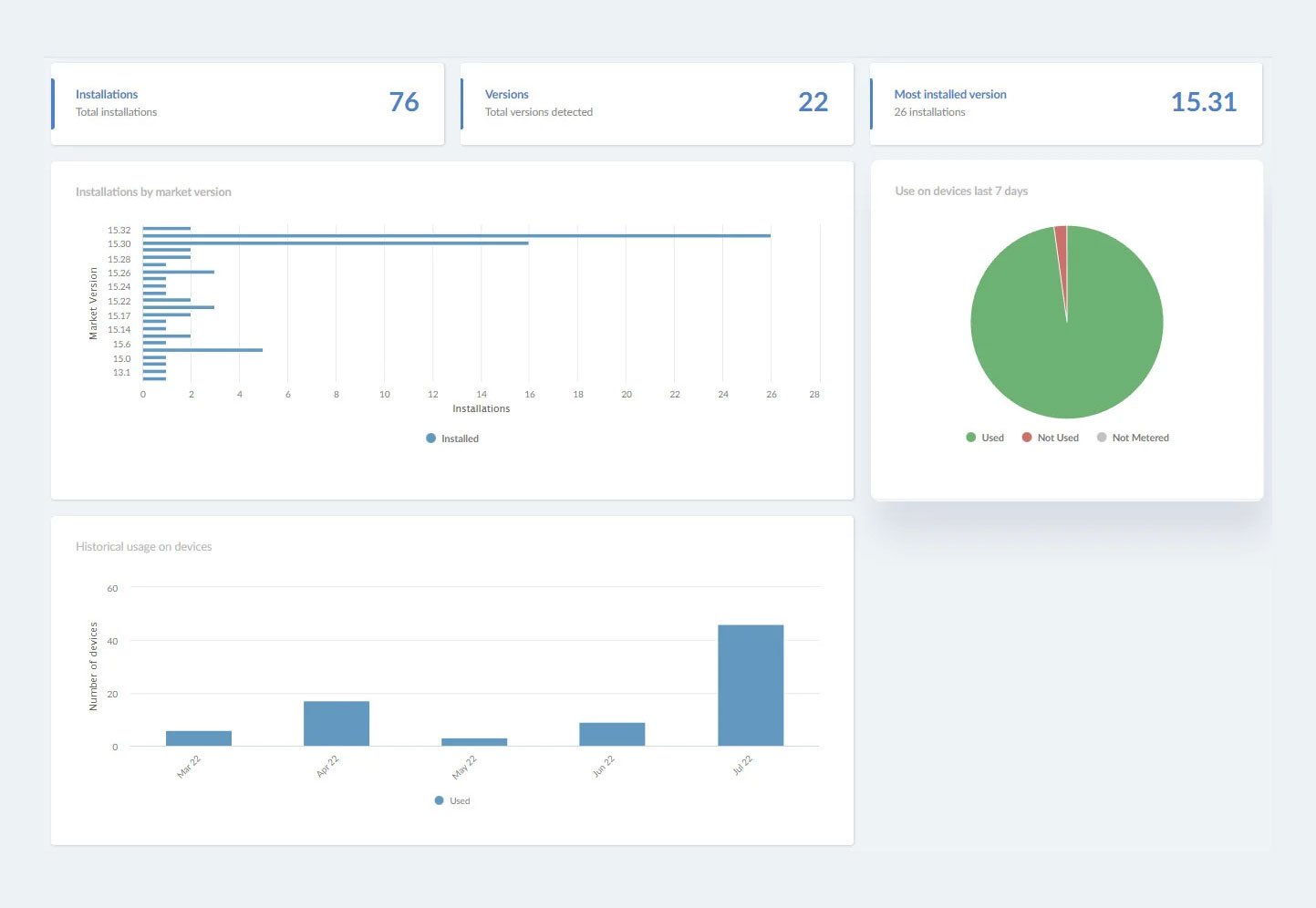The width and height of the screenshot is (1316, 908).
Task: Toggle the green Used legend dot
Action: (x=970, y=438)
